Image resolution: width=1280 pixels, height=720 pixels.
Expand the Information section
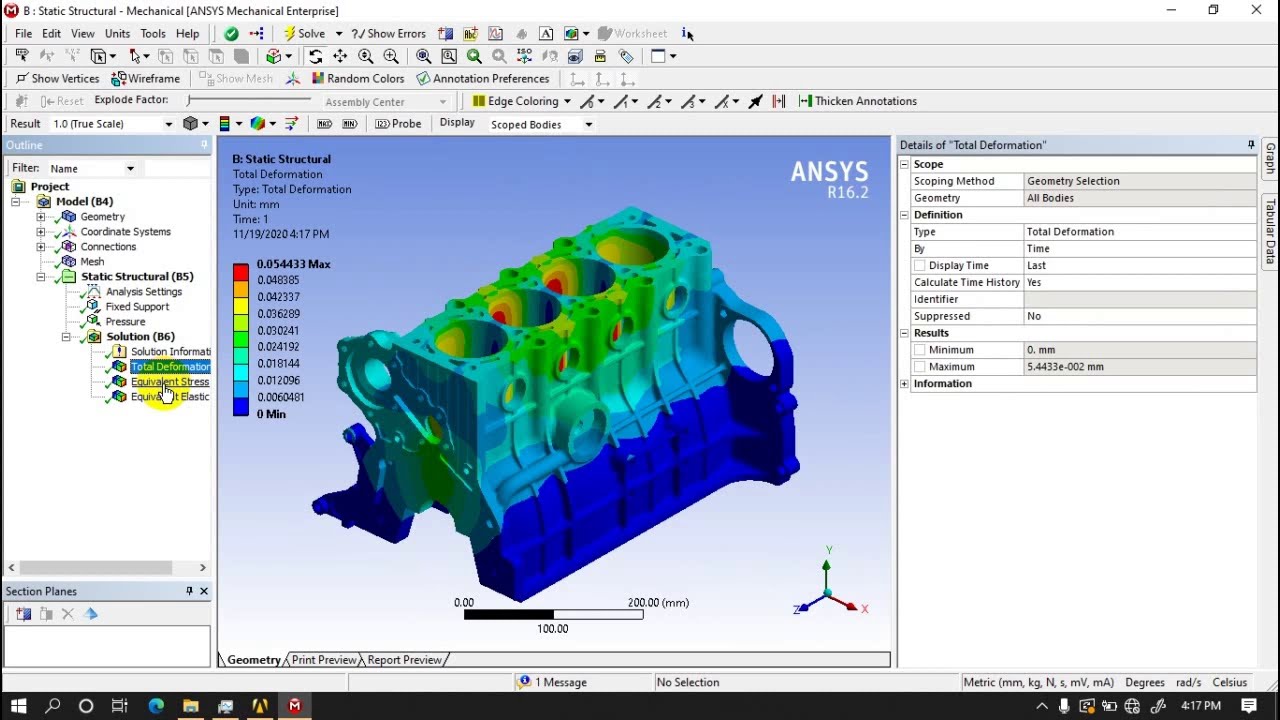coord(904,383)
